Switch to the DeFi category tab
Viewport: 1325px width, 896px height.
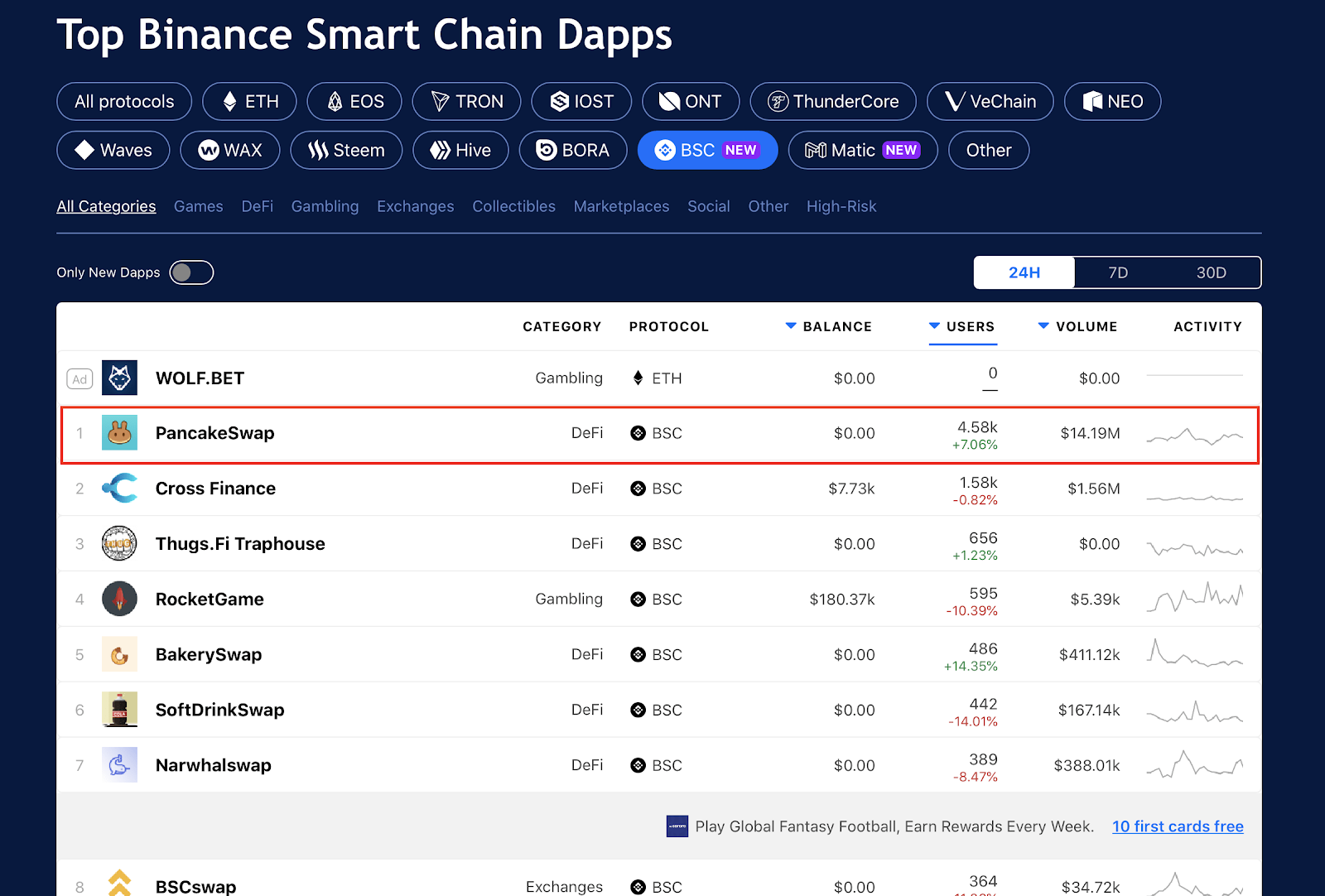point(258,206)
